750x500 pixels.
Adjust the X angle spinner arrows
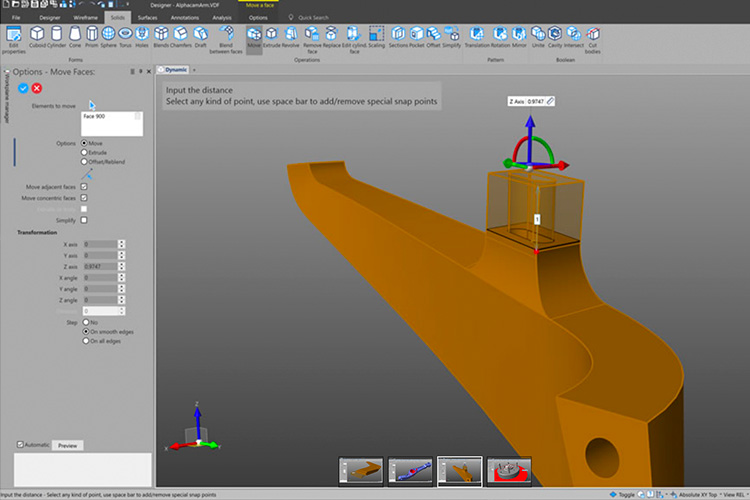[122, 277]
